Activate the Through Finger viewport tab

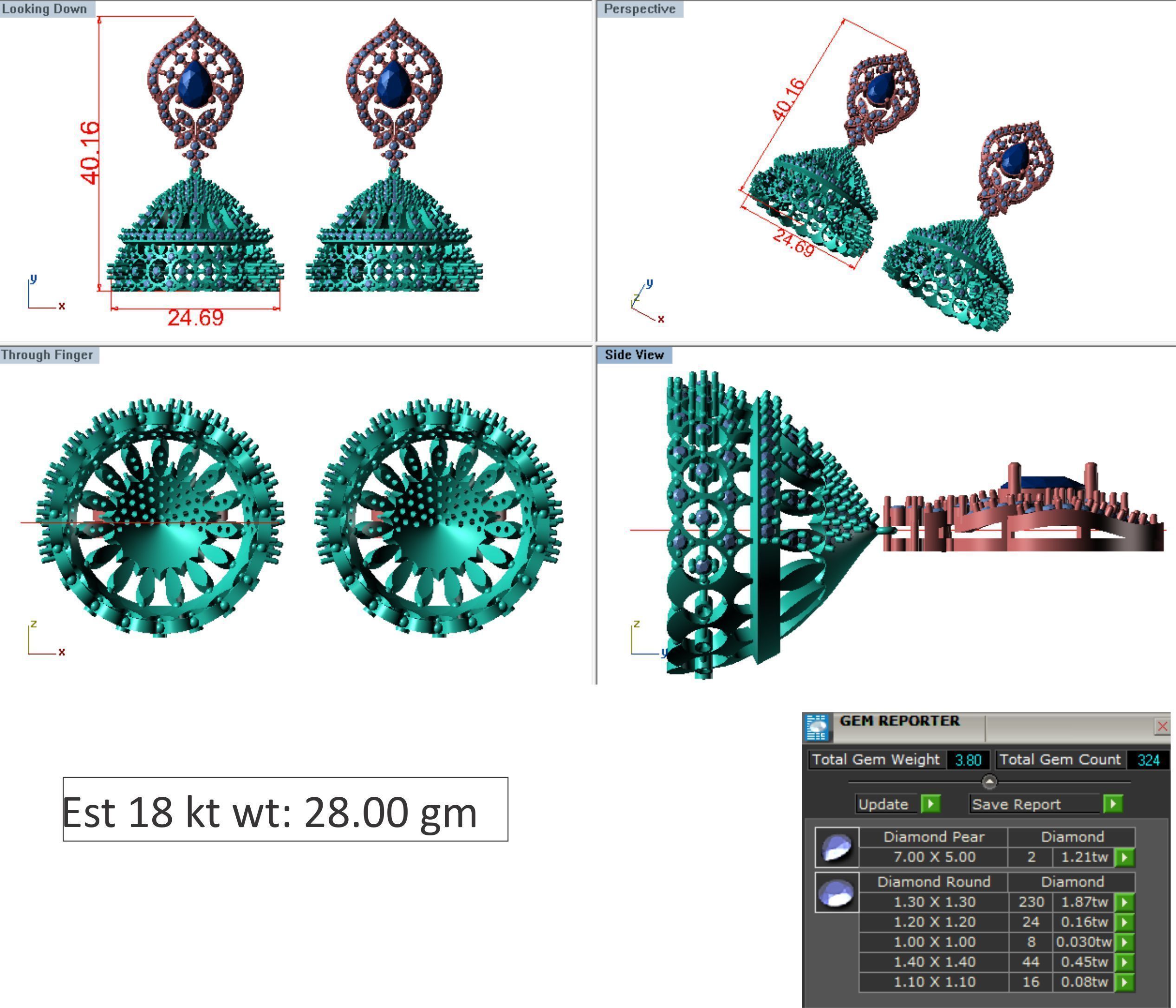(49, 355)
